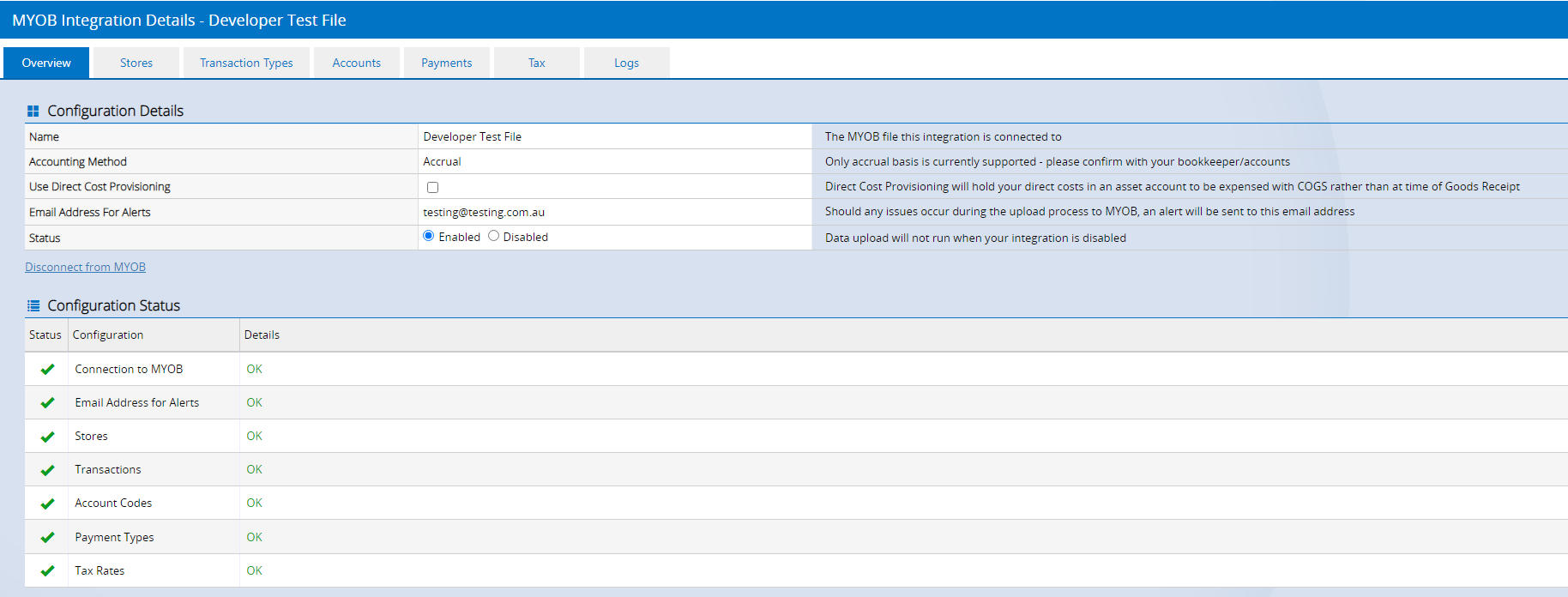Click the Developer Test File name value
Image resolution: width=1568 pixels, height=597 pixels.
(x=472, y=136)
